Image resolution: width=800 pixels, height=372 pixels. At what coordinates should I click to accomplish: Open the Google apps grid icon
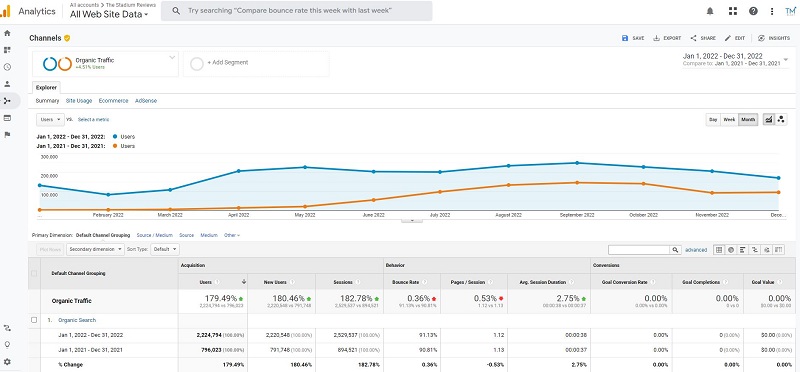tap(733, 11)
